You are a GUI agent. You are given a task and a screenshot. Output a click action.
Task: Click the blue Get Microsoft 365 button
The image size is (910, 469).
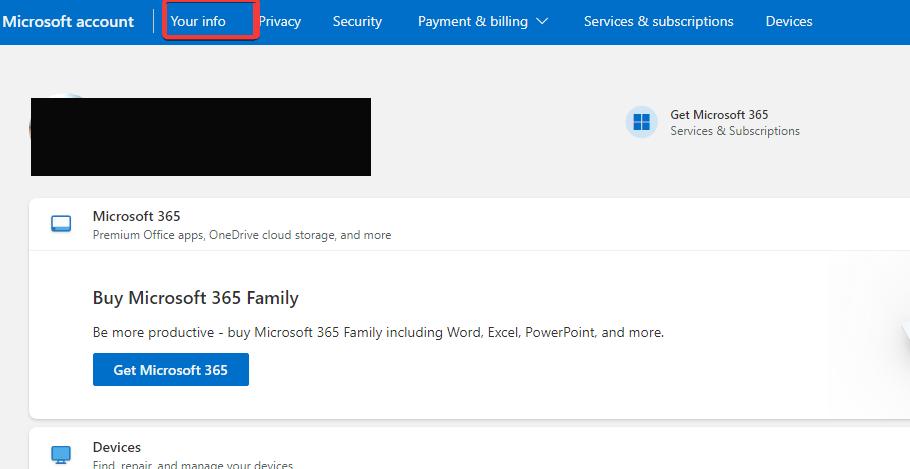pos(171,370)
